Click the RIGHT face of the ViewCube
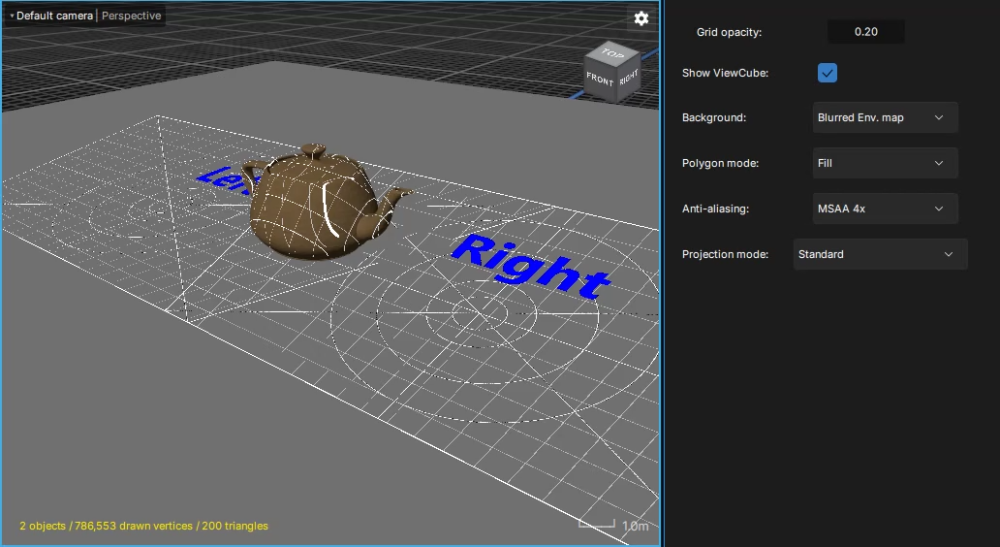 (628, 78)
